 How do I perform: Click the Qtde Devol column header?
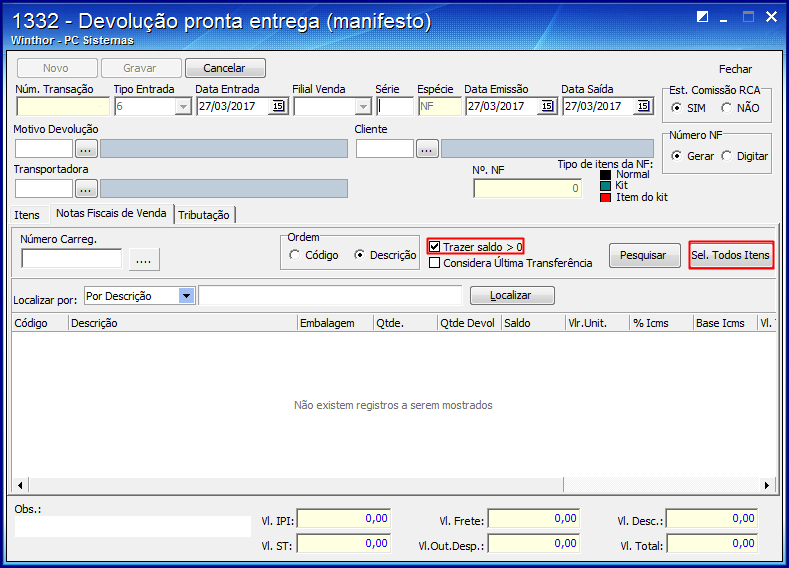[x=469, y=323]
